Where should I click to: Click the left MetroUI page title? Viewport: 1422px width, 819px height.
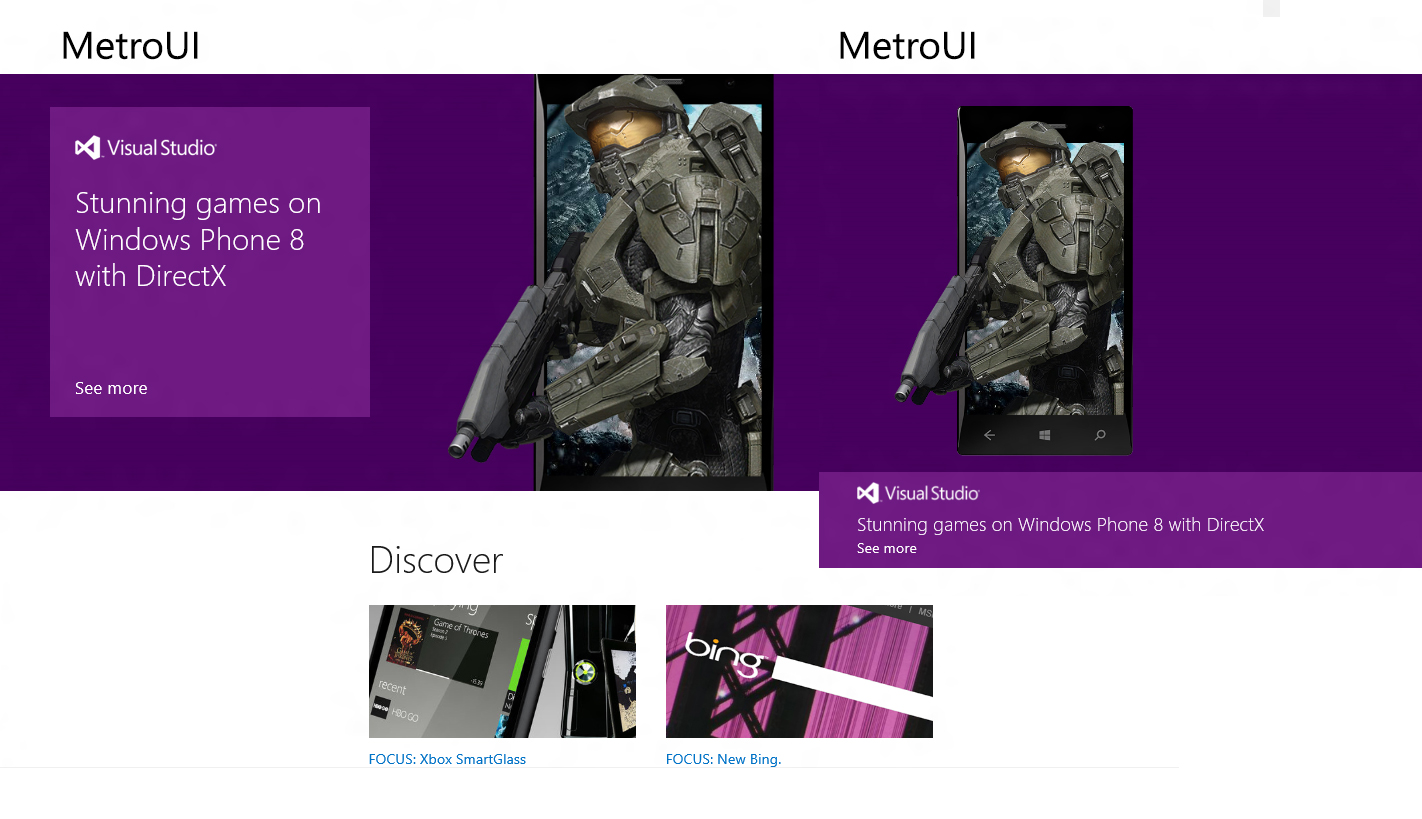131,46
